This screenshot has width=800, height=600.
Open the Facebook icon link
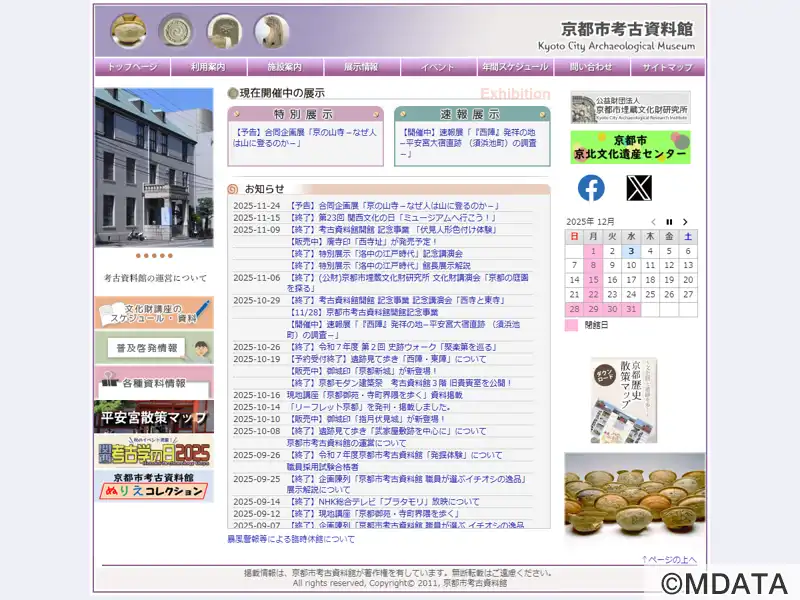pos(591,188)
